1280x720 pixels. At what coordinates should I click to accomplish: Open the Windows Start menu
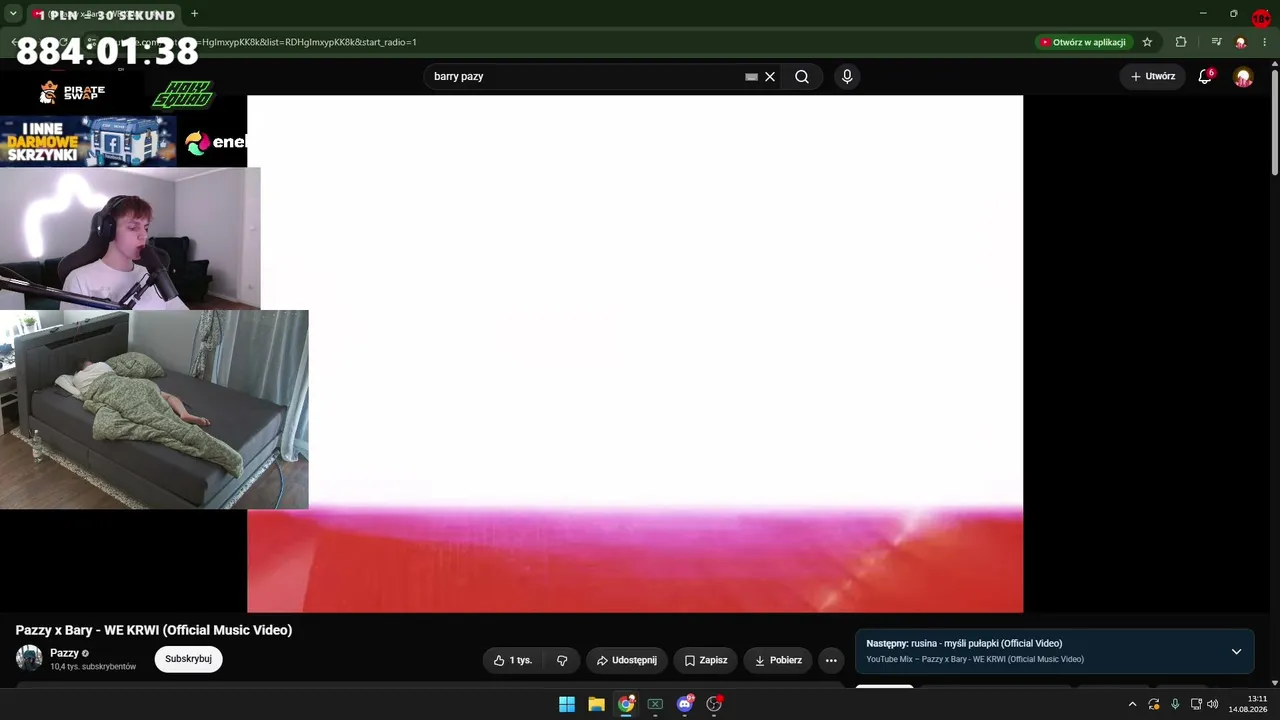(x=567, y=704)
